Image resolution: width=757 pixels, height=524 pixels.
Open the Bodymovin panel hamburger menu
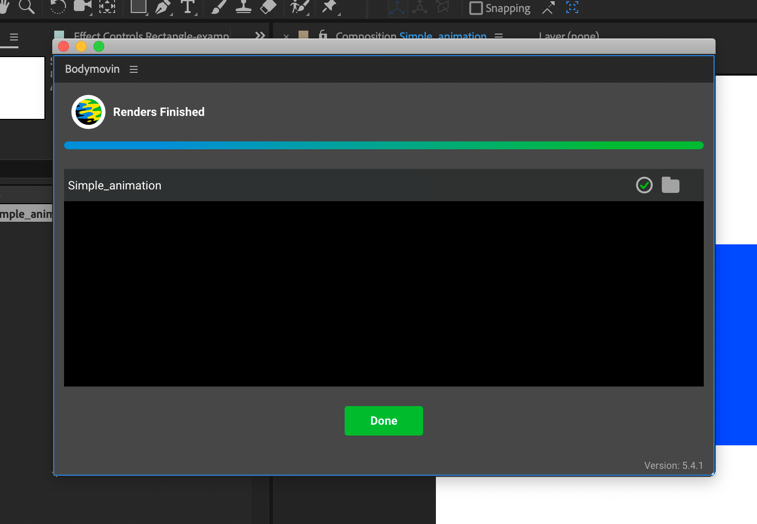coord(133,70)
